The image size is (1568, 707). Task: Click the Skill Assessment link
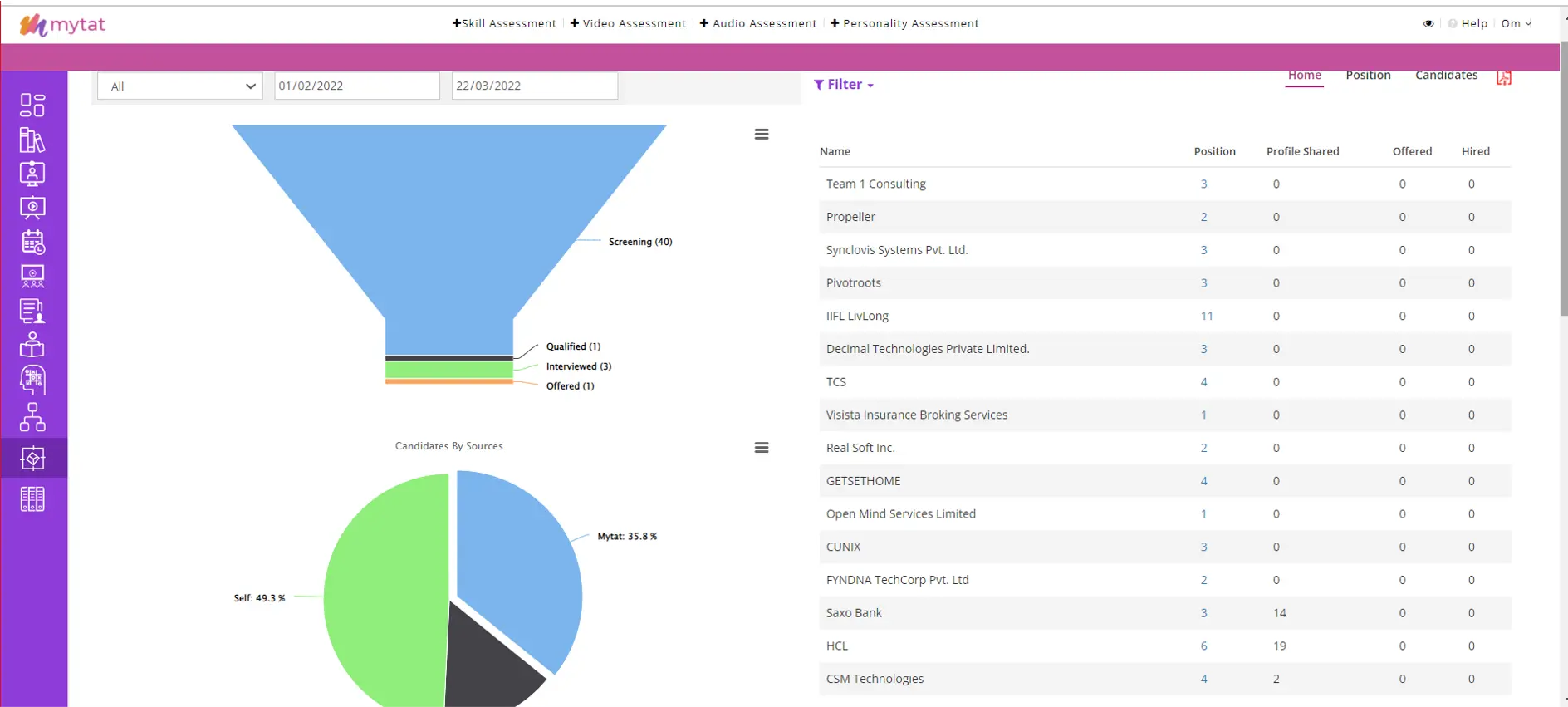504,24
